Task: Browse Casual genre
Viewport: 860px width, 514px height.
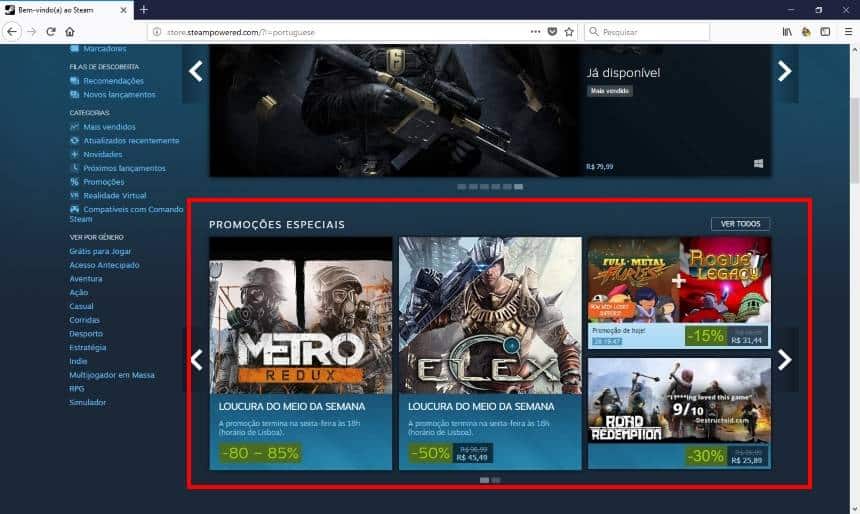Action: 81,306
